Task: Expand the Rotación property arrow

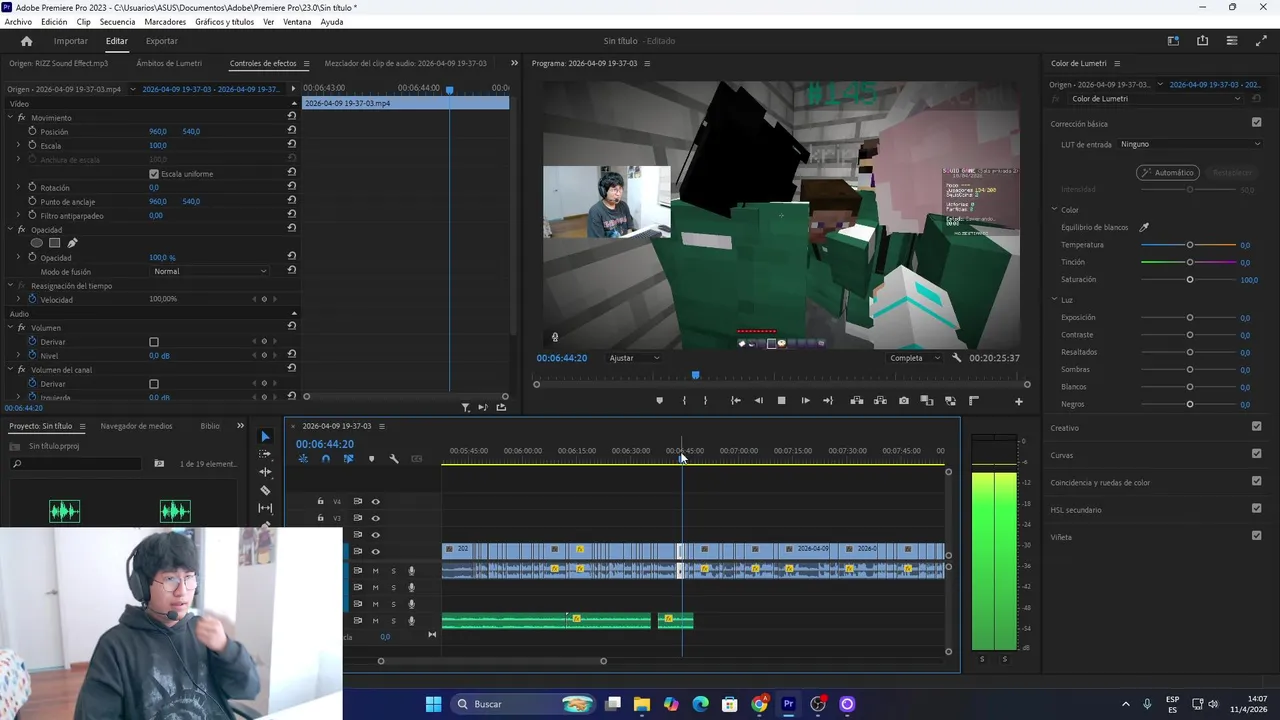Action: pyautogui.click(x=18, y=187)
